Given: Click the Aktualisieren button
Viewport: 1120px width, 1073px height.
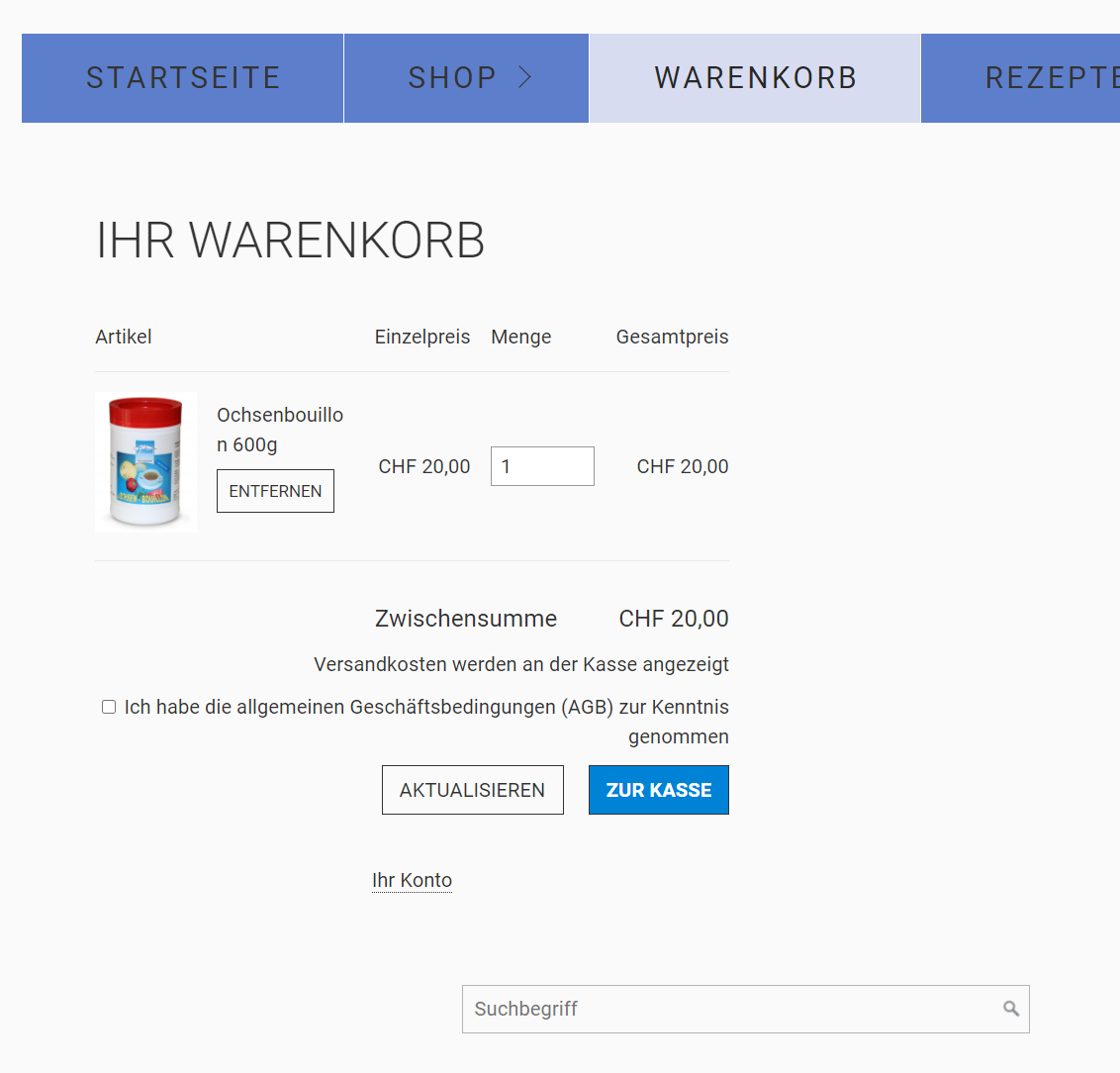Looking at the screenshot, I should click(x=473, y=790).
